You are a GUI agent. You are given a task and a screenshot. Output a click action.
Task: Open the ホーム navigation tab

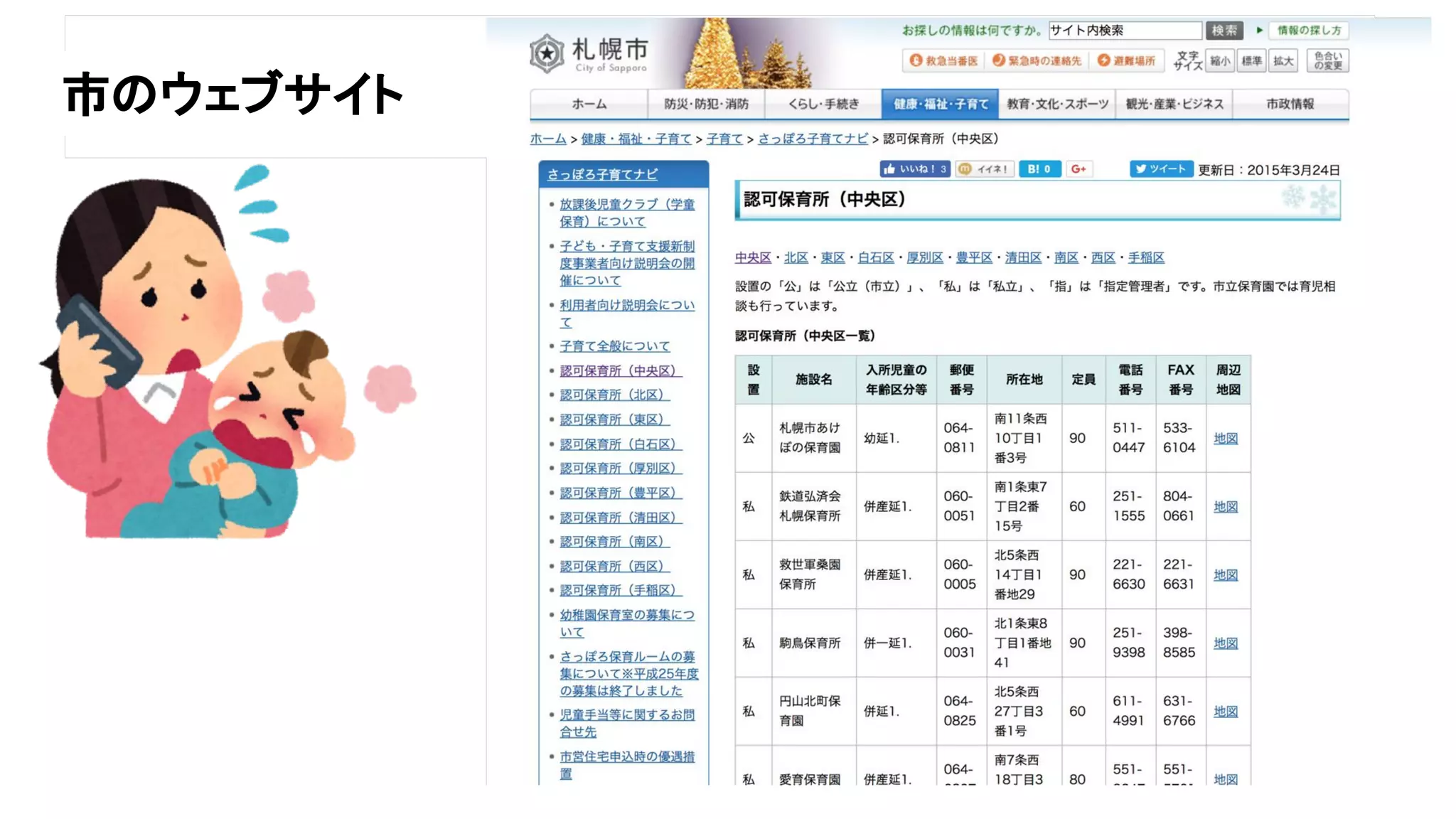(589, 104)
